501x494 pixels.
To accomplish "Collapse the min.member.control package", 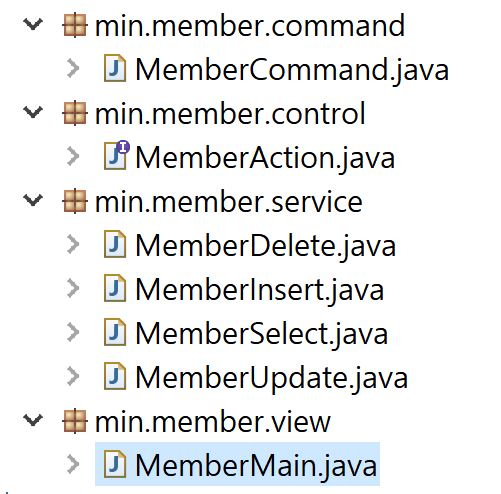I will point(33,113).
